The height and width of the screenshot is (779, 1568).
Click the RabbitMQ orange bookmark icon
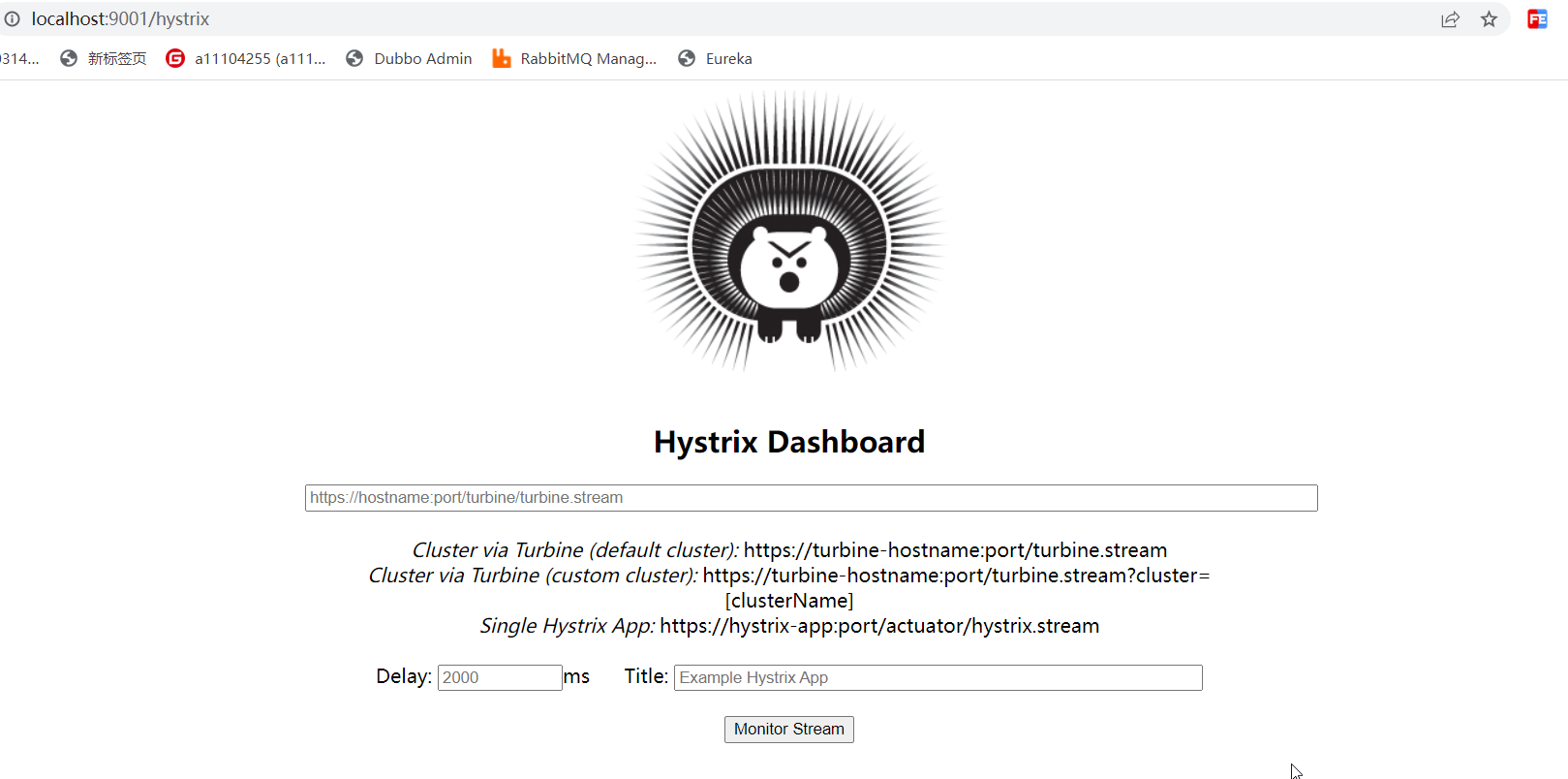pos(502,58)
